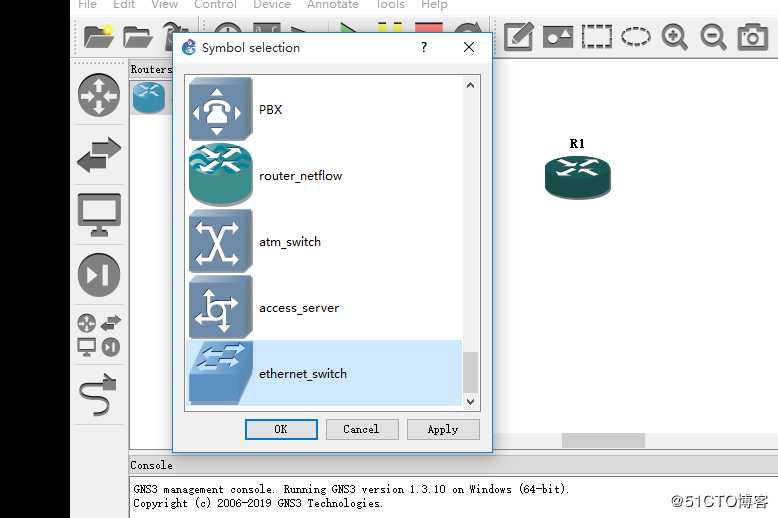Image resolution: width=778 pixels, height=518 pixels.
Task: Select the draw ellipse tool
Action: tap(636, 37)
